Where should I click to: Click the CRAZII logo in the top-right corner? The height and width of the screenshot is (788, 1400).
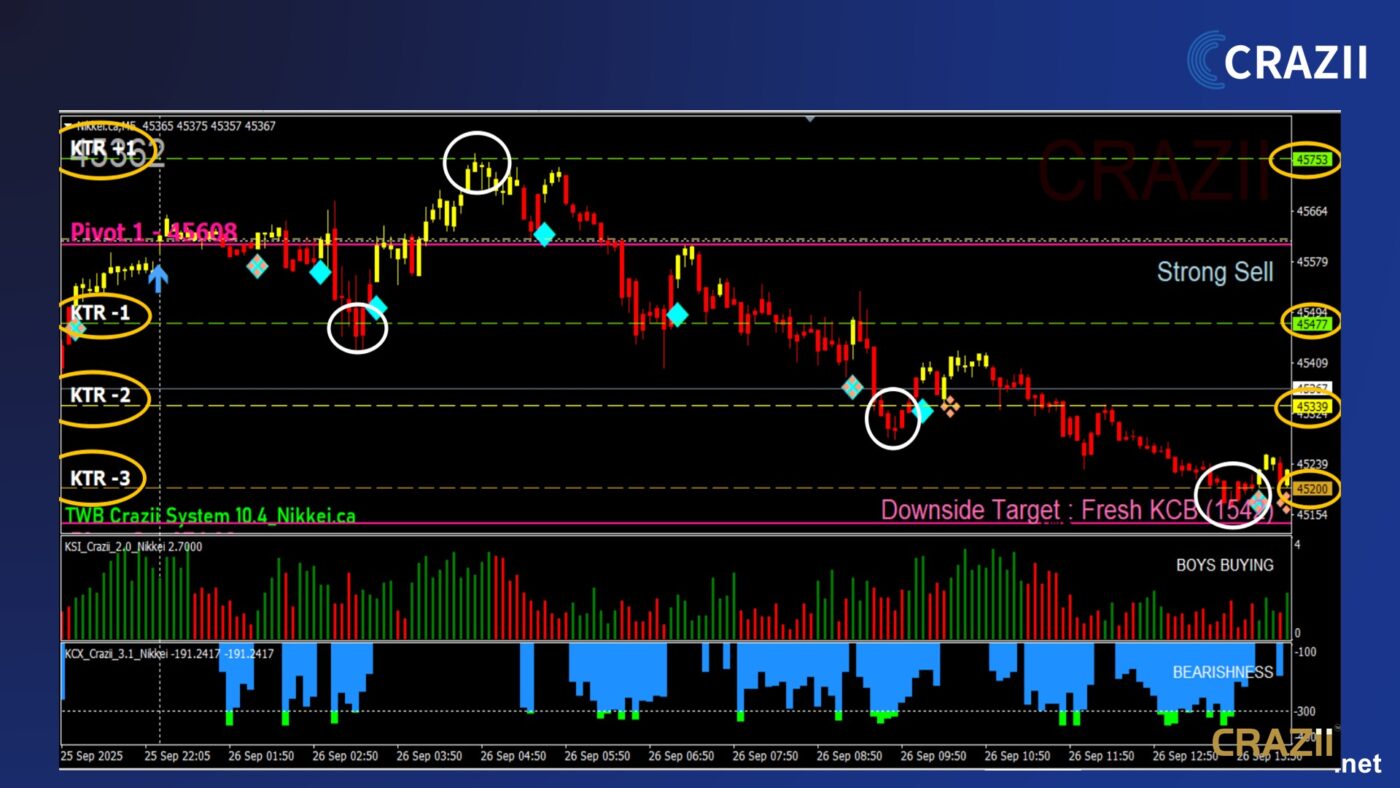[1277, 60]
